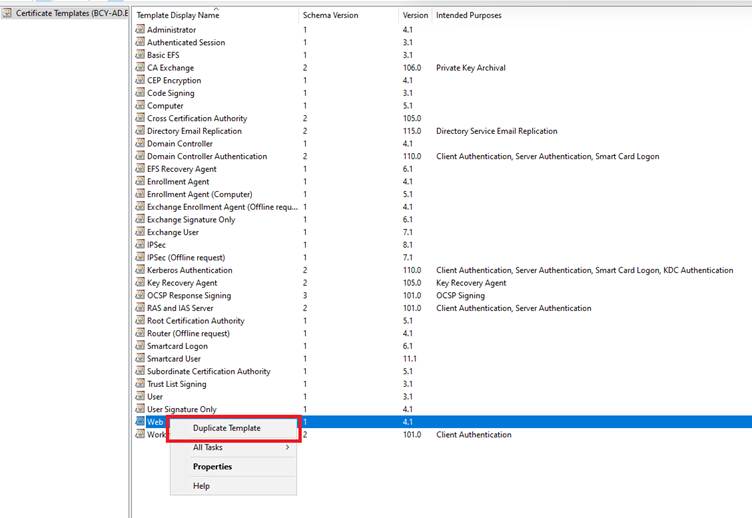Image resolution: width=752 pixels, height=518 pixels.
Task: Click the Computer template icon
Action: tap(140, 105)
